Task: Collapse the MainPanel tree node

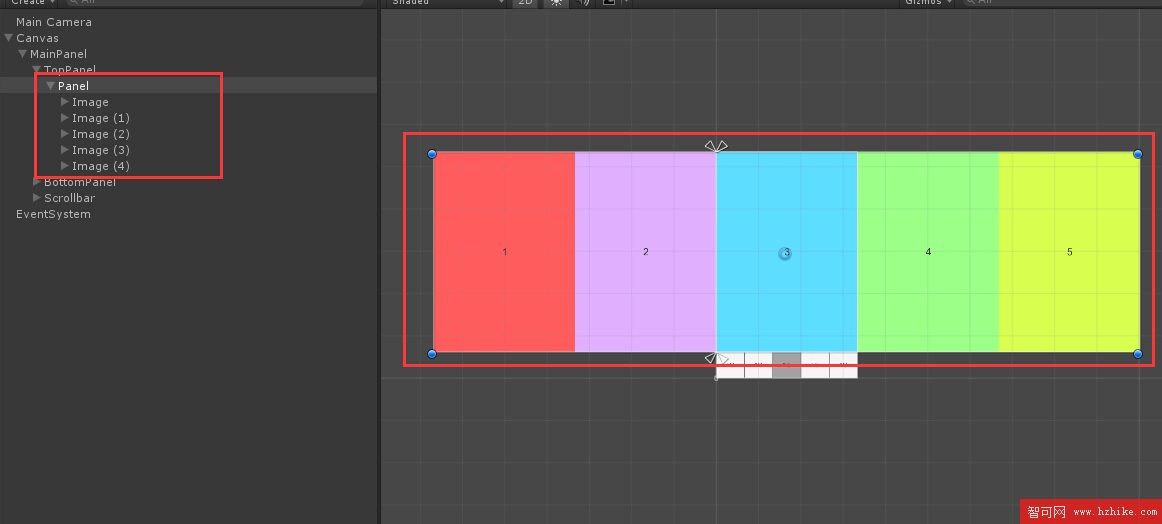Action: [x=23, y=54]
